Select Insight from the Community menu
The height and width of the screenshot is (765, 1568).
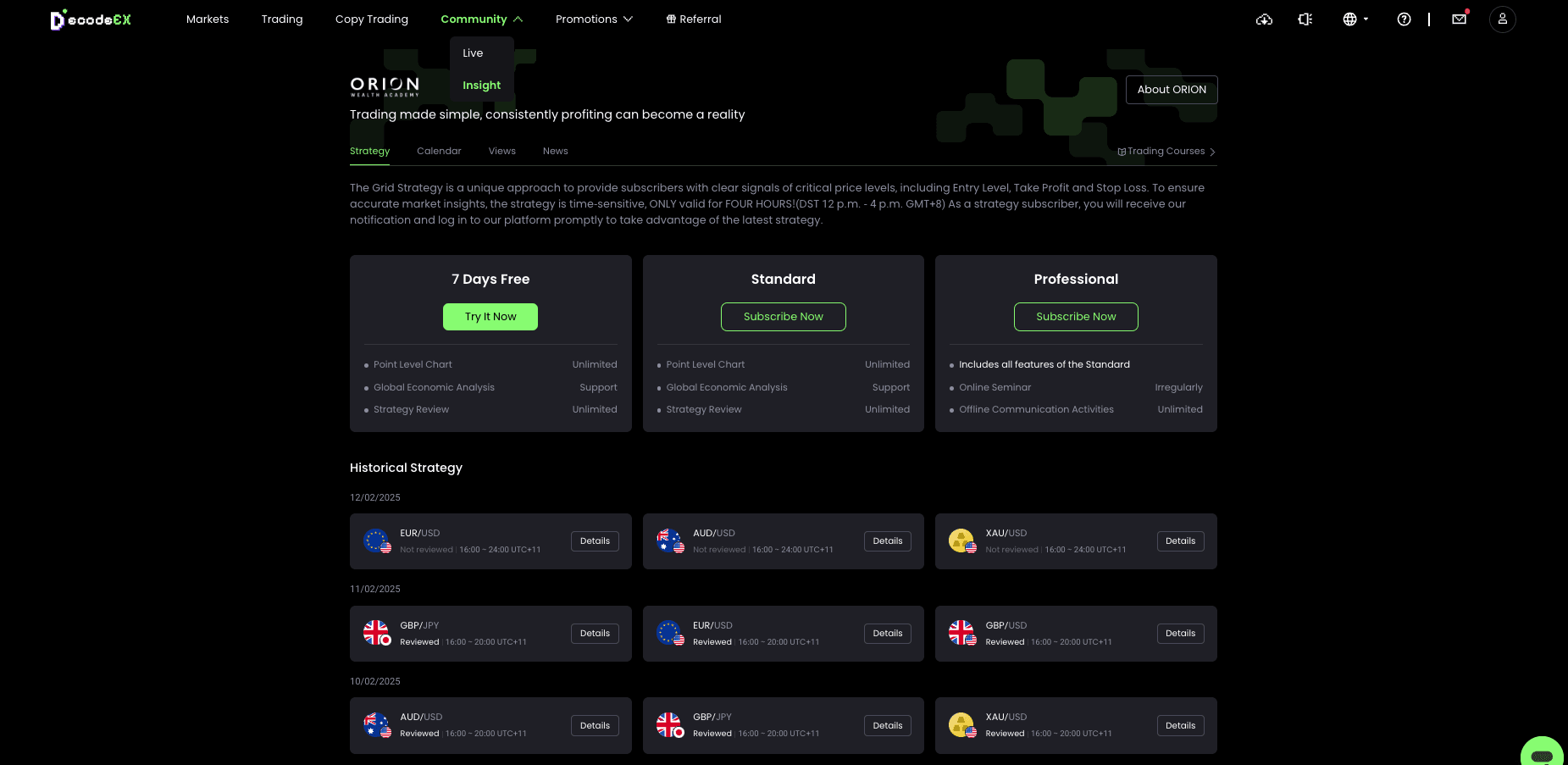(x=481, y=86)
